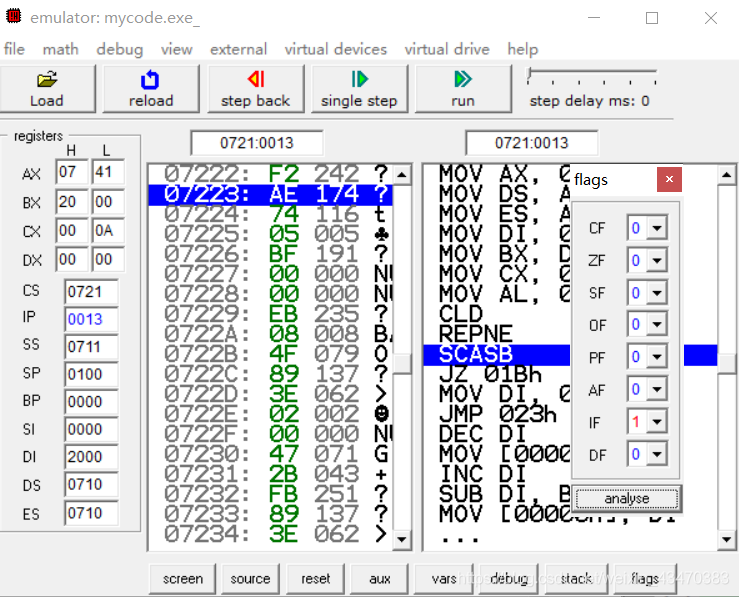Click the stack button
The height and width of the screenshot is (597, 739).
pos(576,579)
